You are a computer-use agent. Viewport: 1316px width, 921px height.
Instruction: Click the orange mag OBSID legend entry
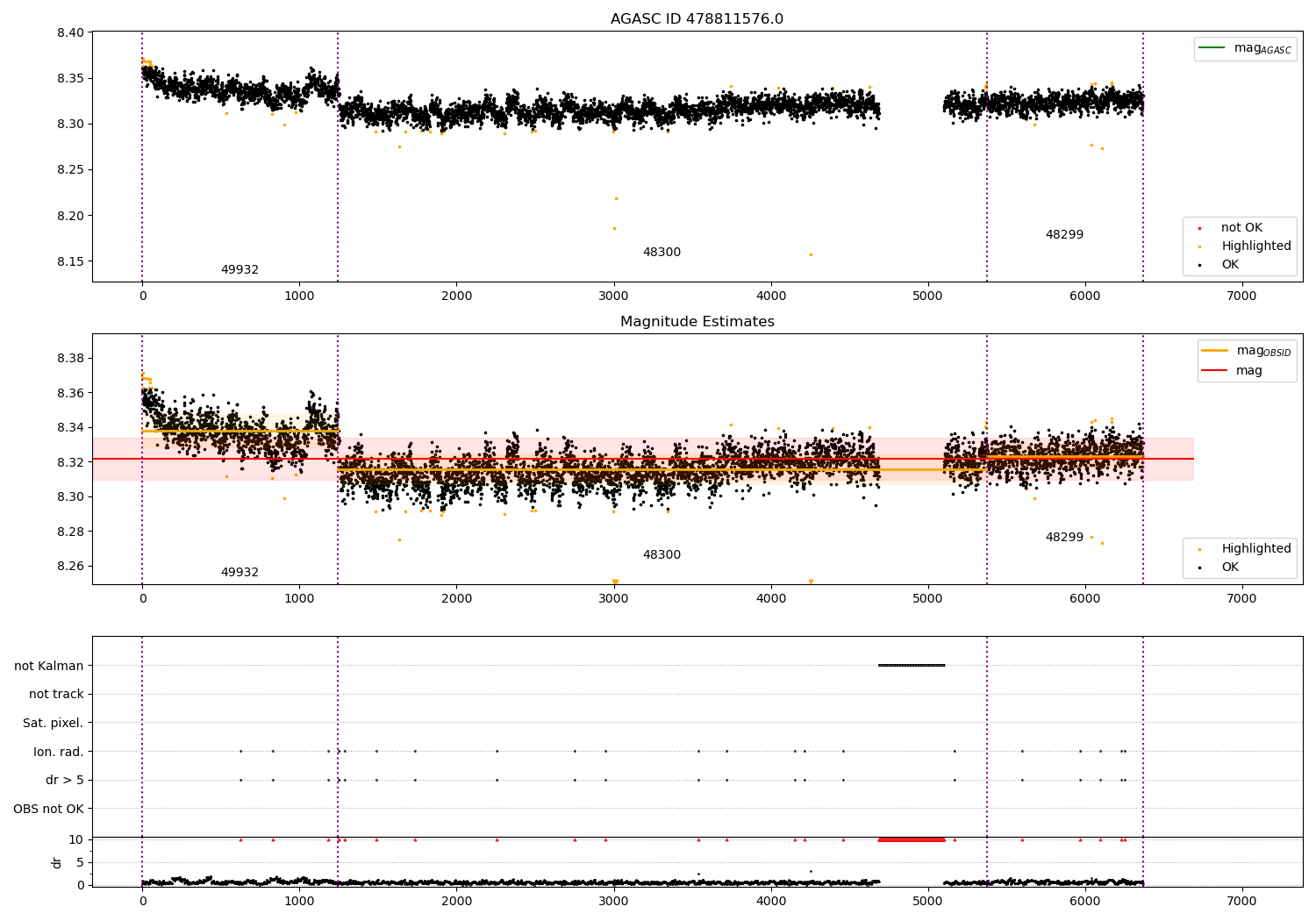tap(1246, 351)
